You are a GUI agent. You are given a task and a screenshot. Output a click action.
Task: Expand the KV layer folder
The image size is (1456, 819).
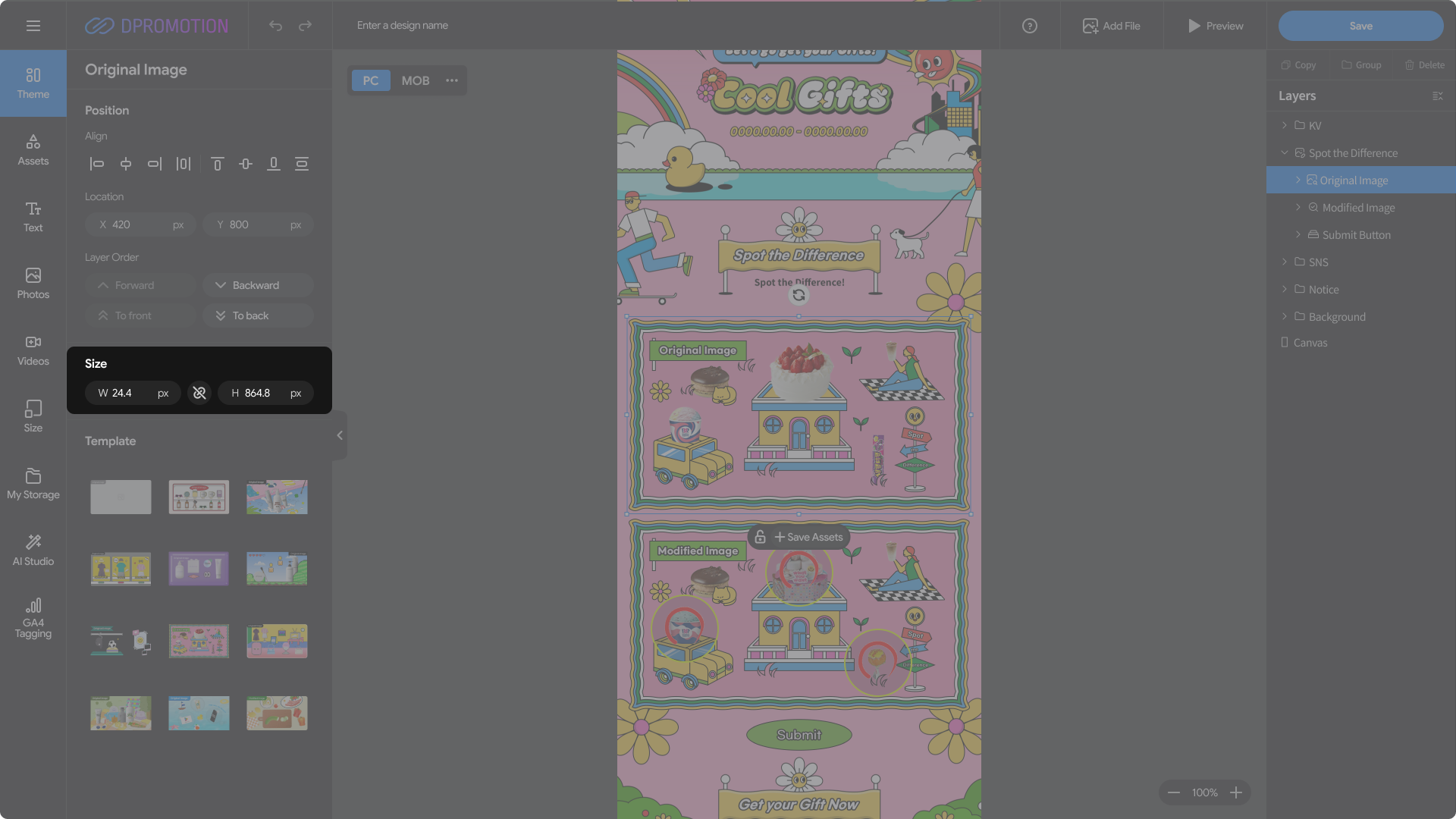click(1285, 125)
